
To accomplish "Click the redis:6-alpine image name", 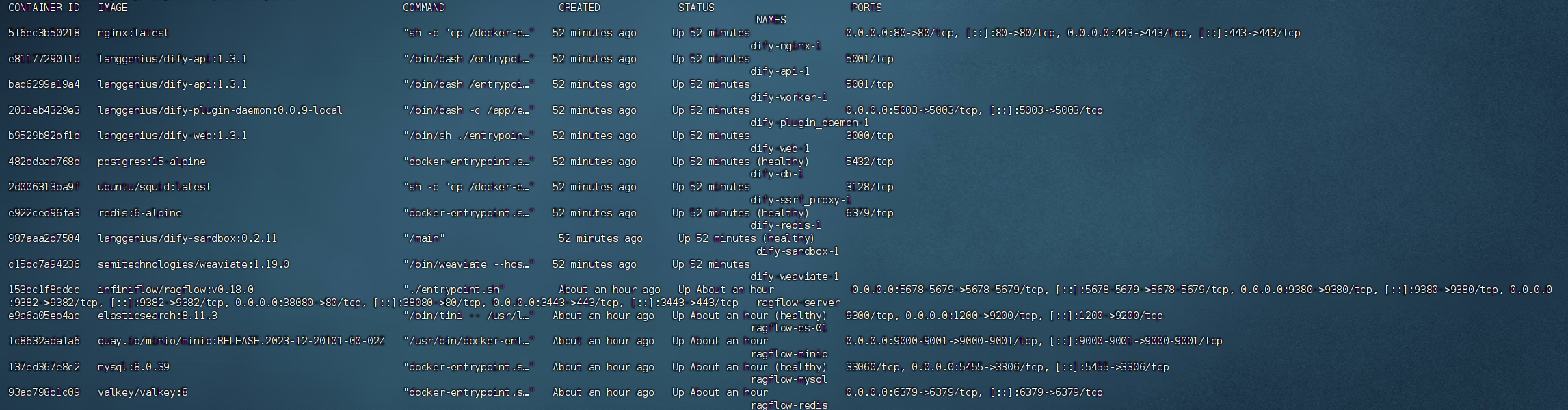I will point(139,213).
